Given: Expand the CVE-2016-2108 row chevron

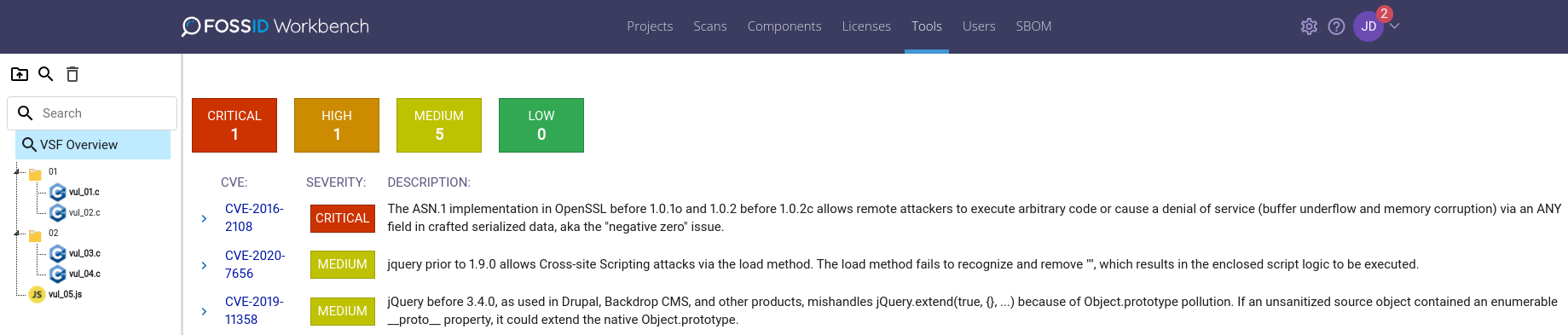Looking at the screenshot, I should coord(204,218).
